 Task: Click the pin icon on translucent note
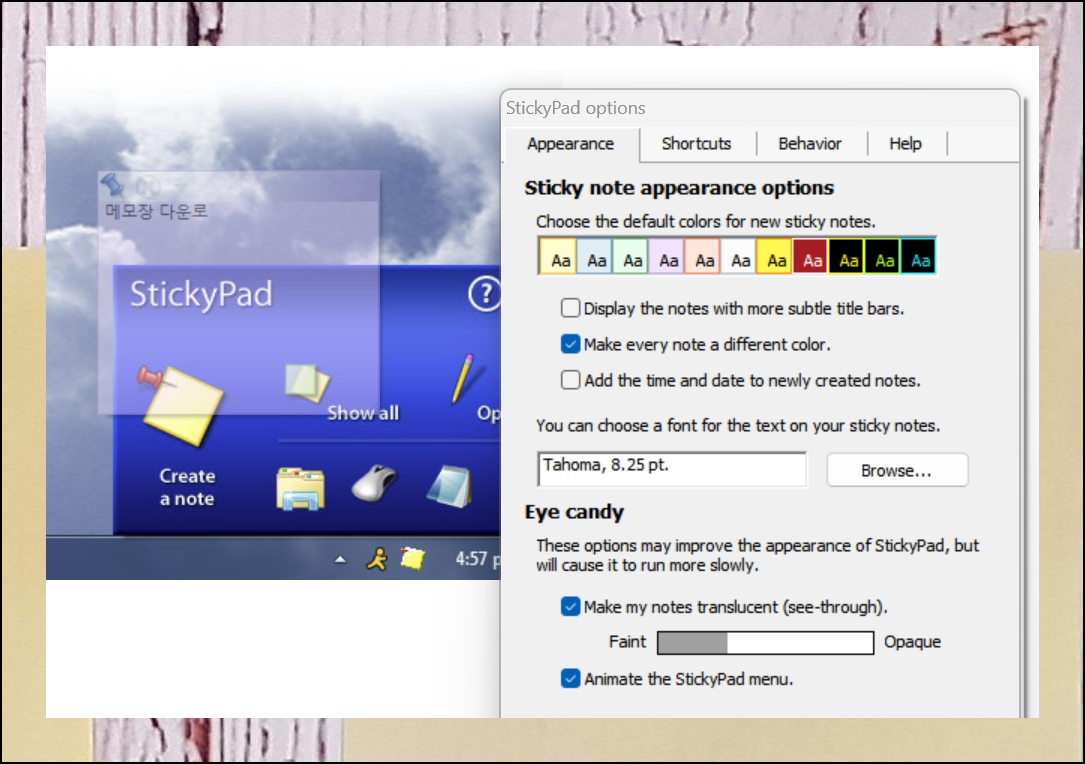pyautogui.click(x=113, y=185)
